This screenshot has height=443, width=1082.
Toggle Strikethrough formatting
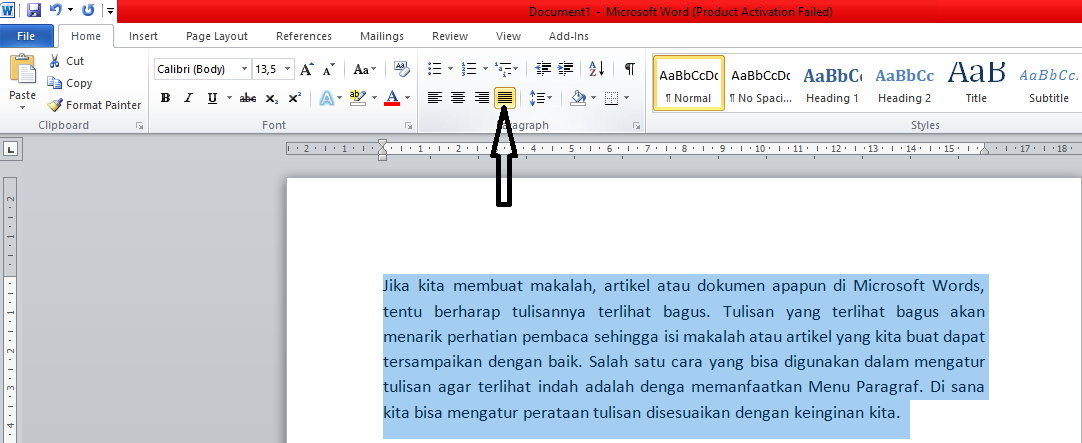tap(248, 98)
